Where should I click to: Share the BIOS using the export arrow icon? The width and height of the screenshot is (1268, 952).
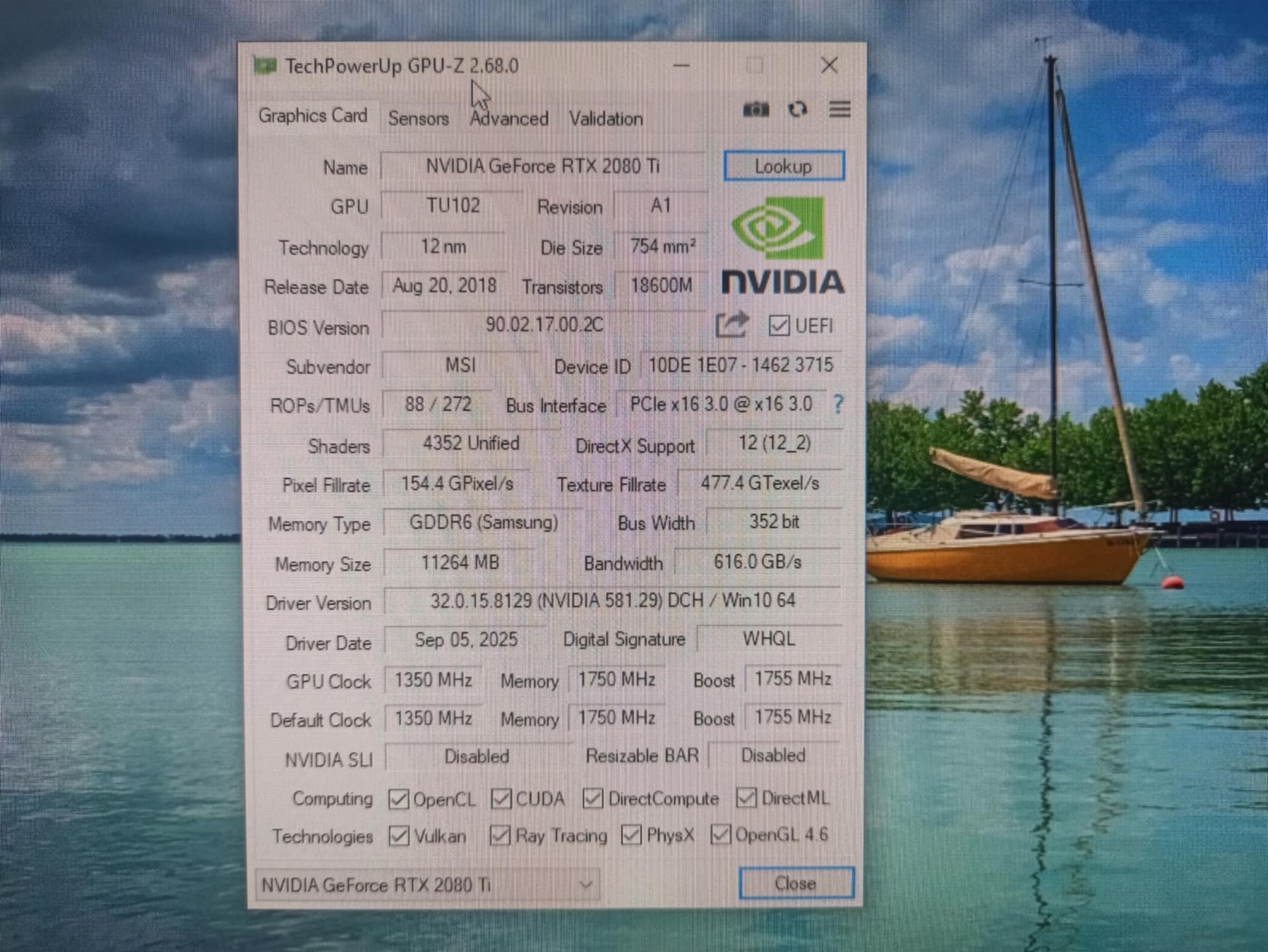[732, 325]
